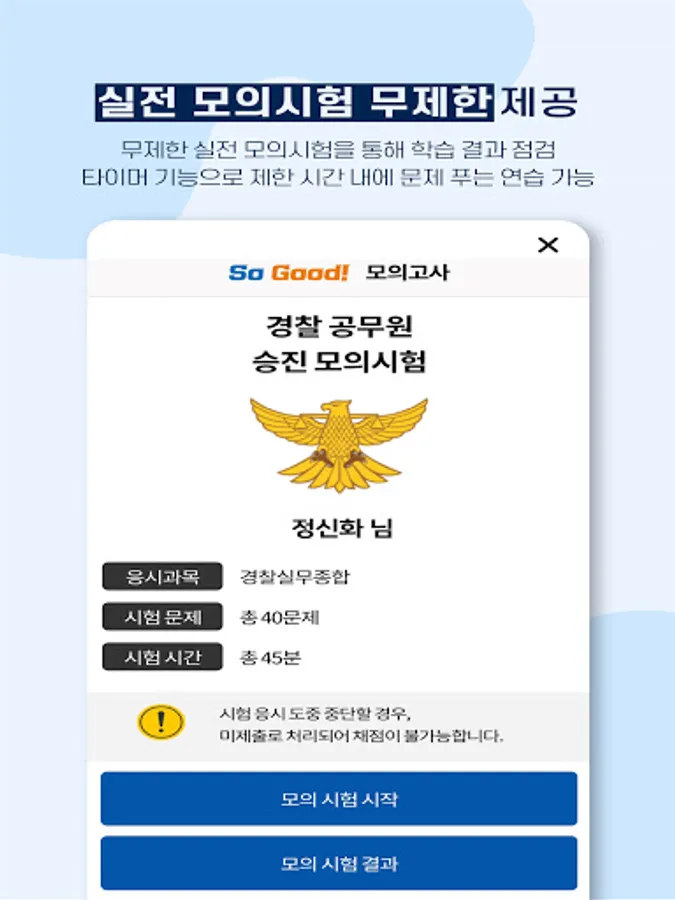Click the 실전 모의시험 무제한 제공 headline
Viewport: 675px width, 900px height.
[337, 102]
